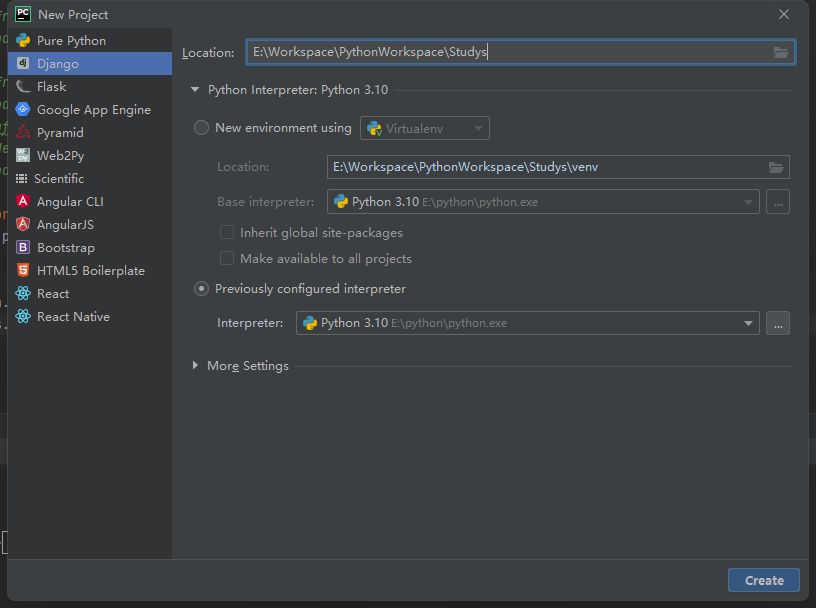Viewport: 816px width, 608px height.
Task: Select the New environment using radio button
Action: coord(201,128)
